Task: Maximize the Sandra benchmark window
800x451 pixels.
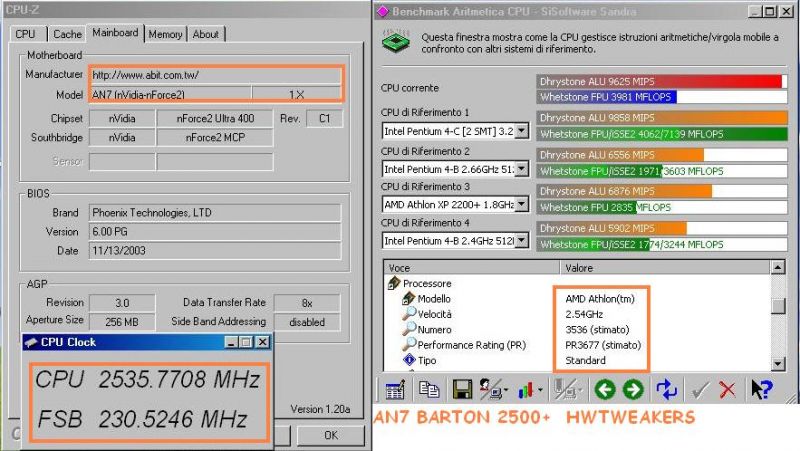Action: (x=770, y=11)
